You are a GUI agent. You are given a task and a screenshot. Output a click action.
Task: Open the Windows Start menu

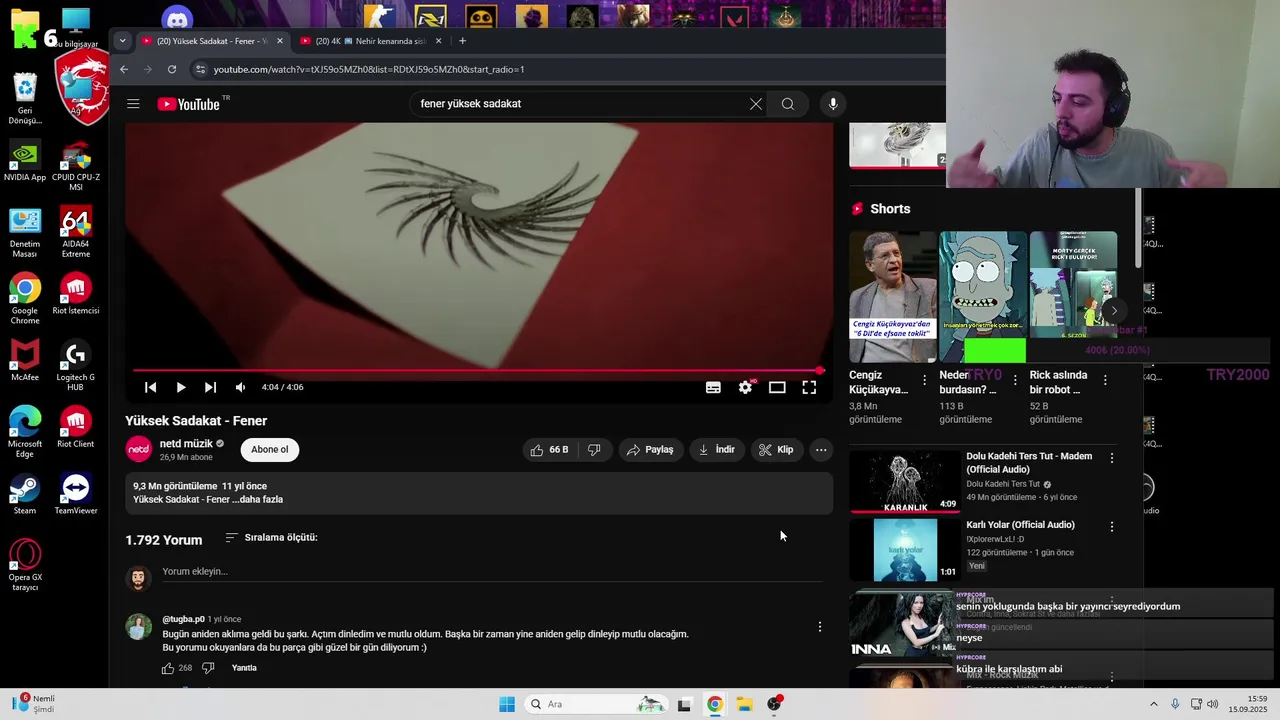click(x=507, y=704)
